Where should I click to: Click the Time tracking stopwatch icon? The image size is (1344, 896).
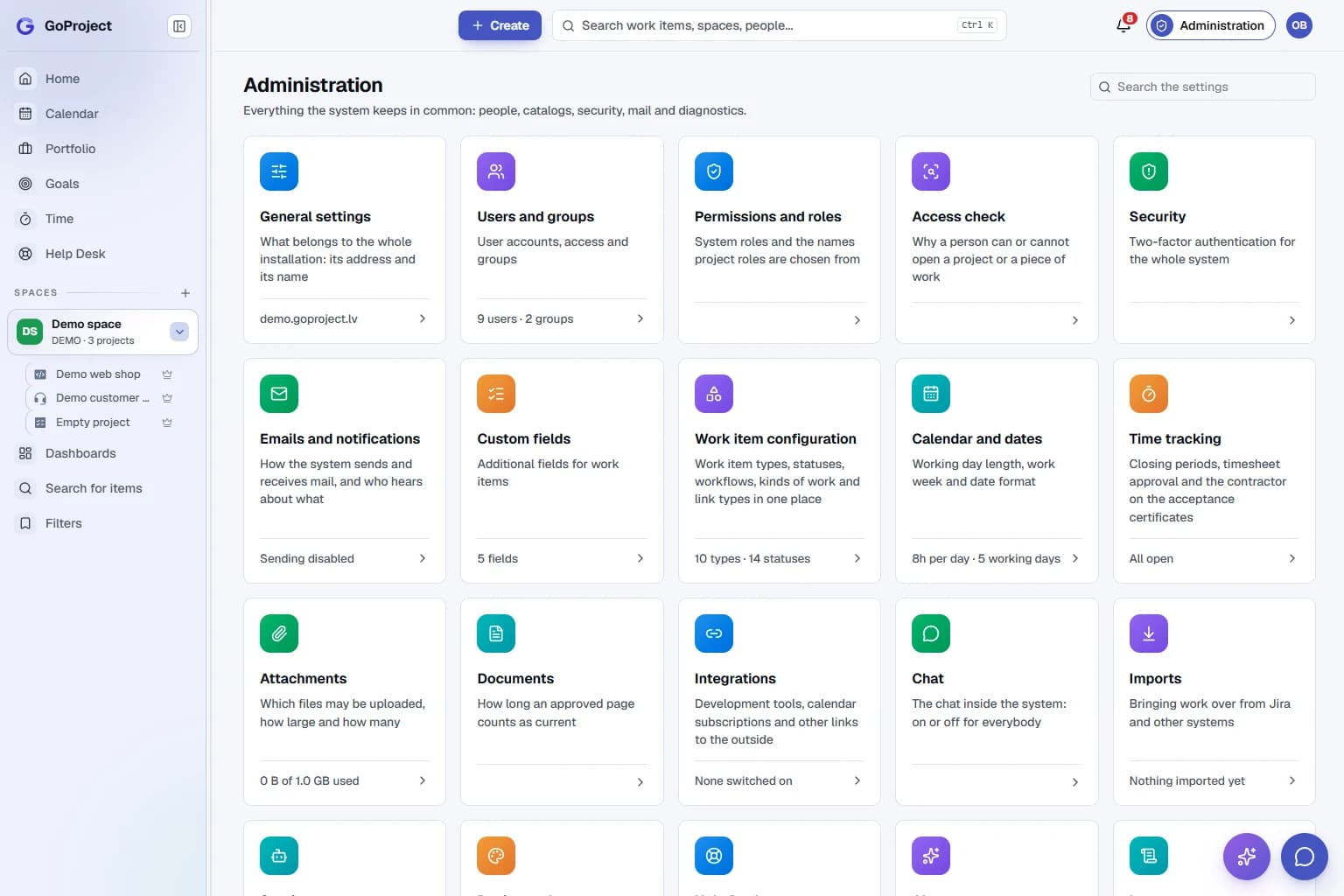(x=1149, y=394)
